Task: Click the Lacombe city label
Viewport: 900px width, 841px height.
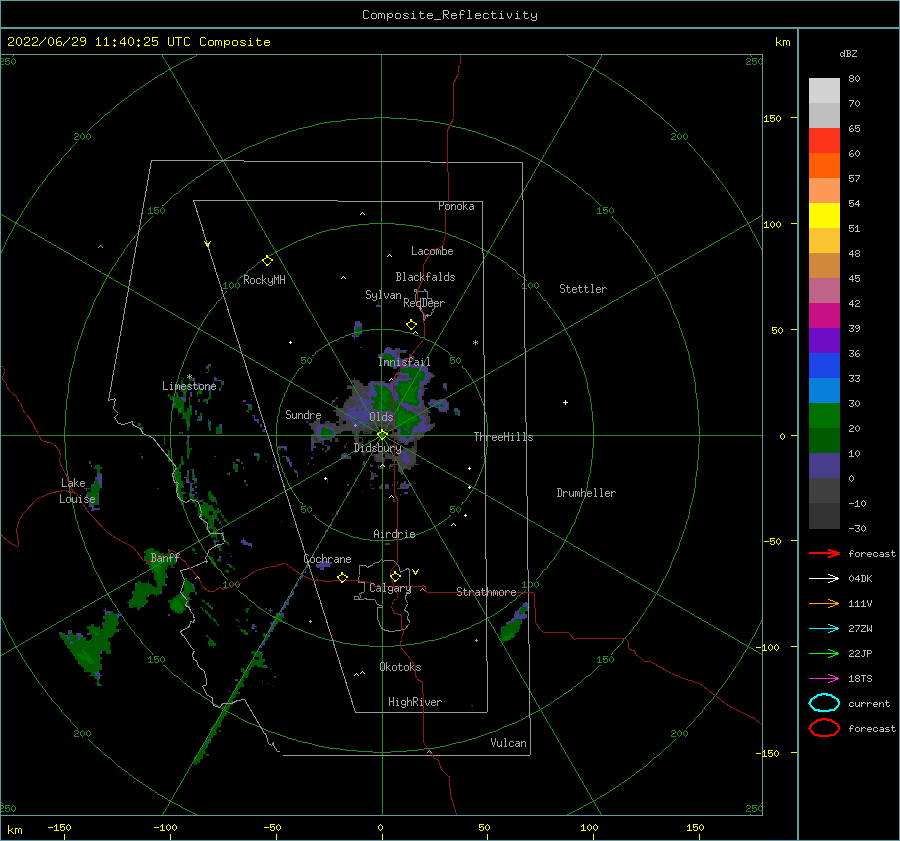Action: pos(432,251)
